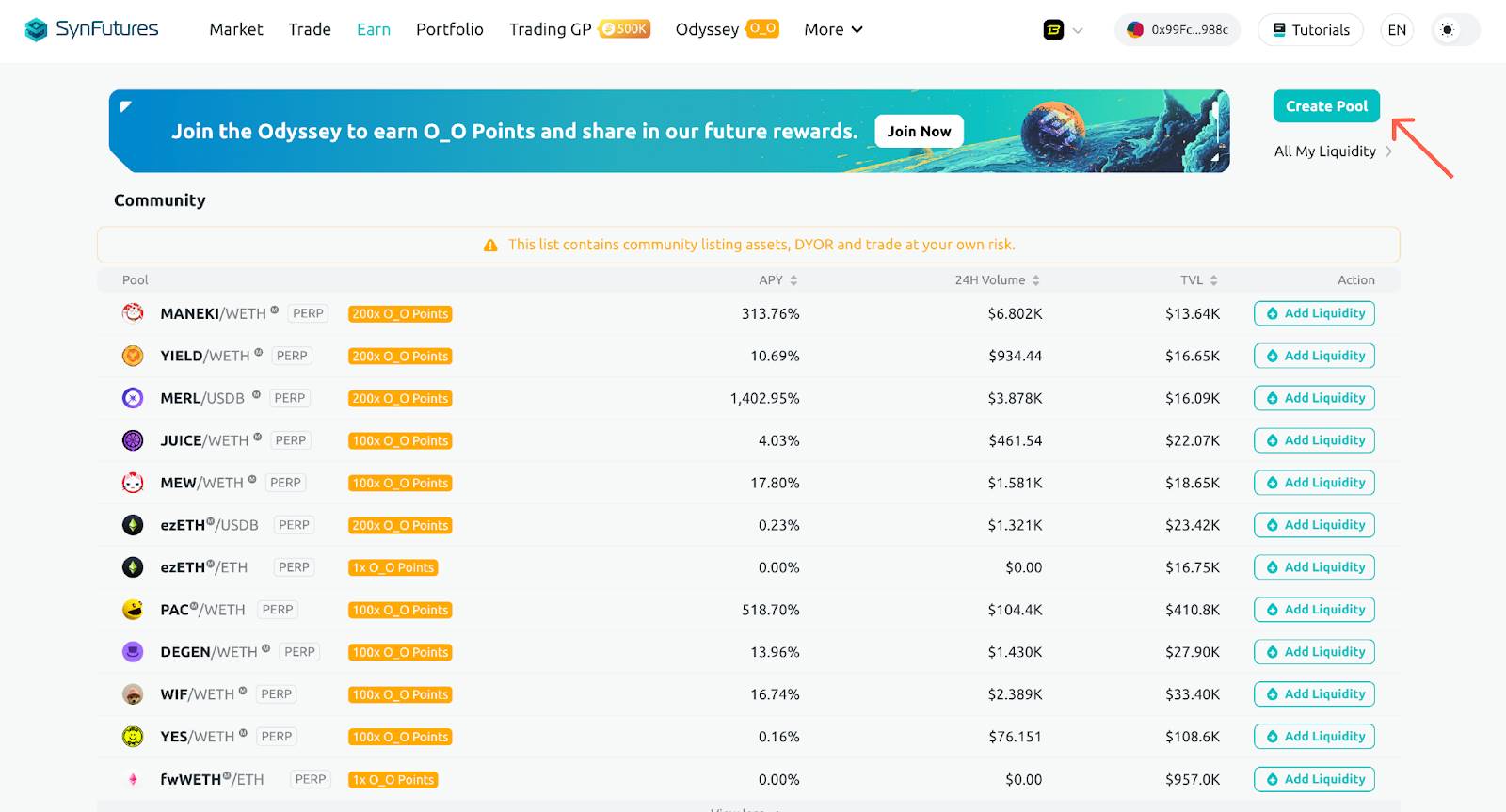Viewport: 1506px width, 812px height.
Task: Click the wallet avatar icon
Action: tap(1135, 30)
